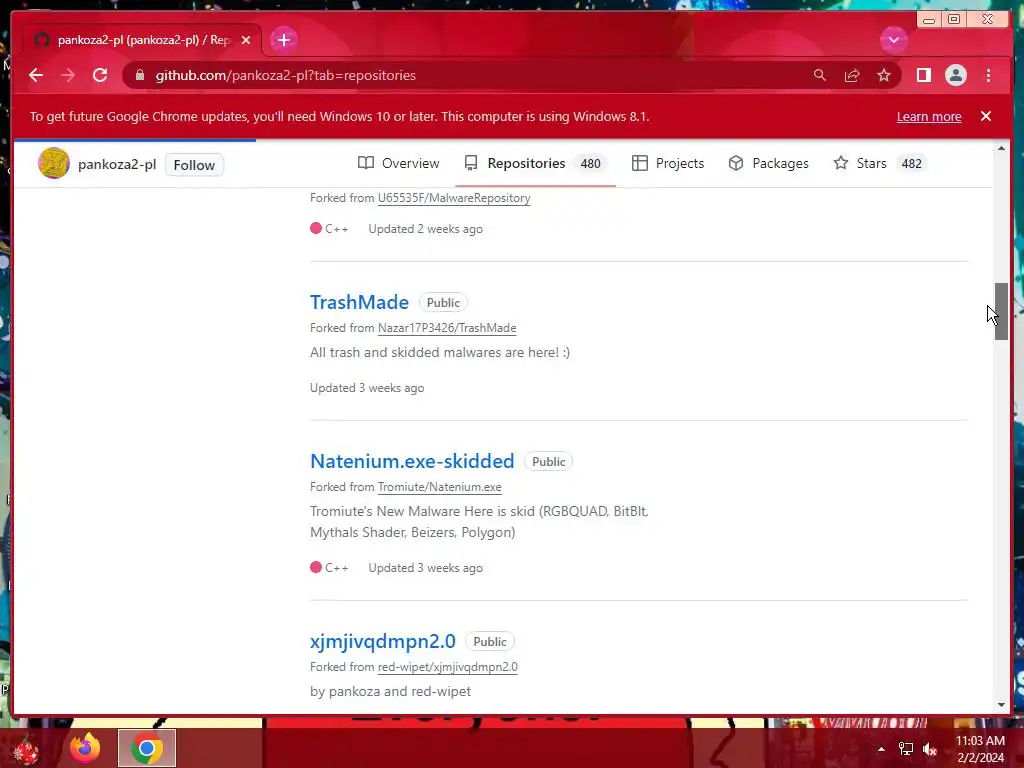Image resolution: width=1024 pixels, height=768 pixels.
Task: Open the U65535F/MalwareRepository fork source
Action: coord(454,198)
